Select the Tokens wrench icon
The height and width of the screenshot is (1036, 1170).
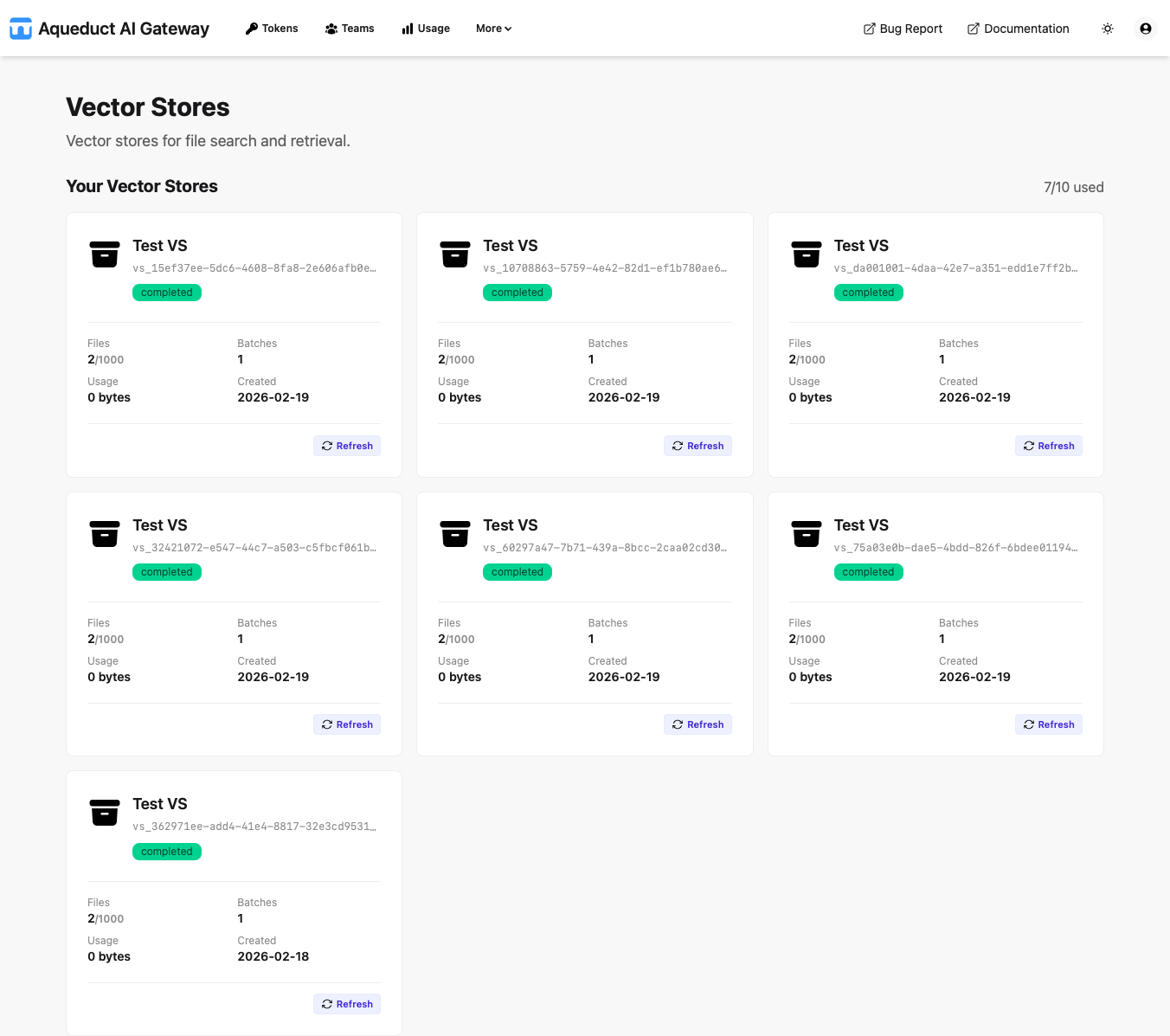click(x=250, y=28)
